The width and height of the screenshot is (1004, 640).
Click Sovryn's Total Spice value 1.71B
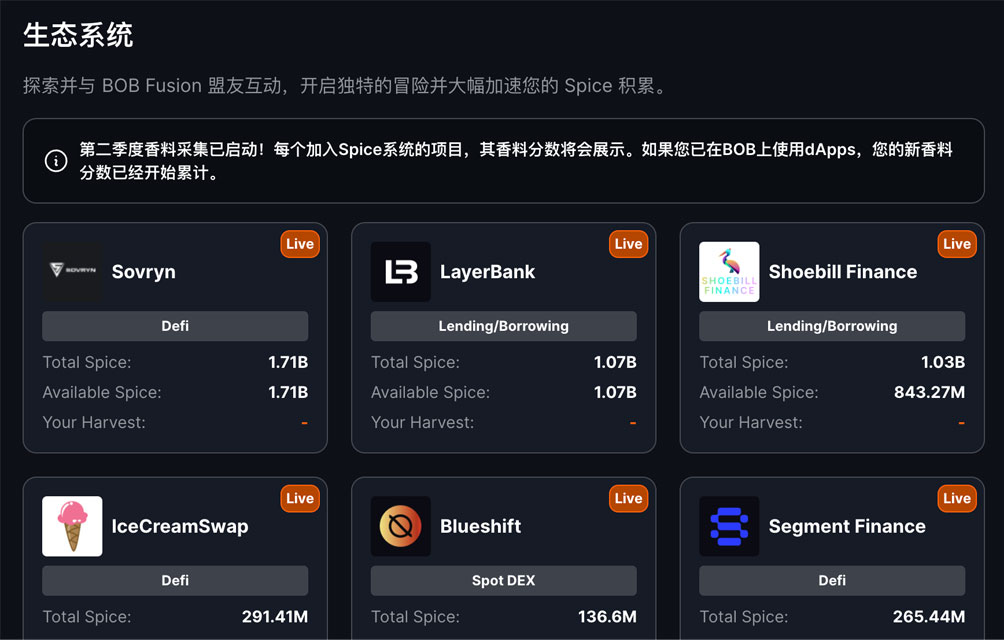[x=288, y=362]
